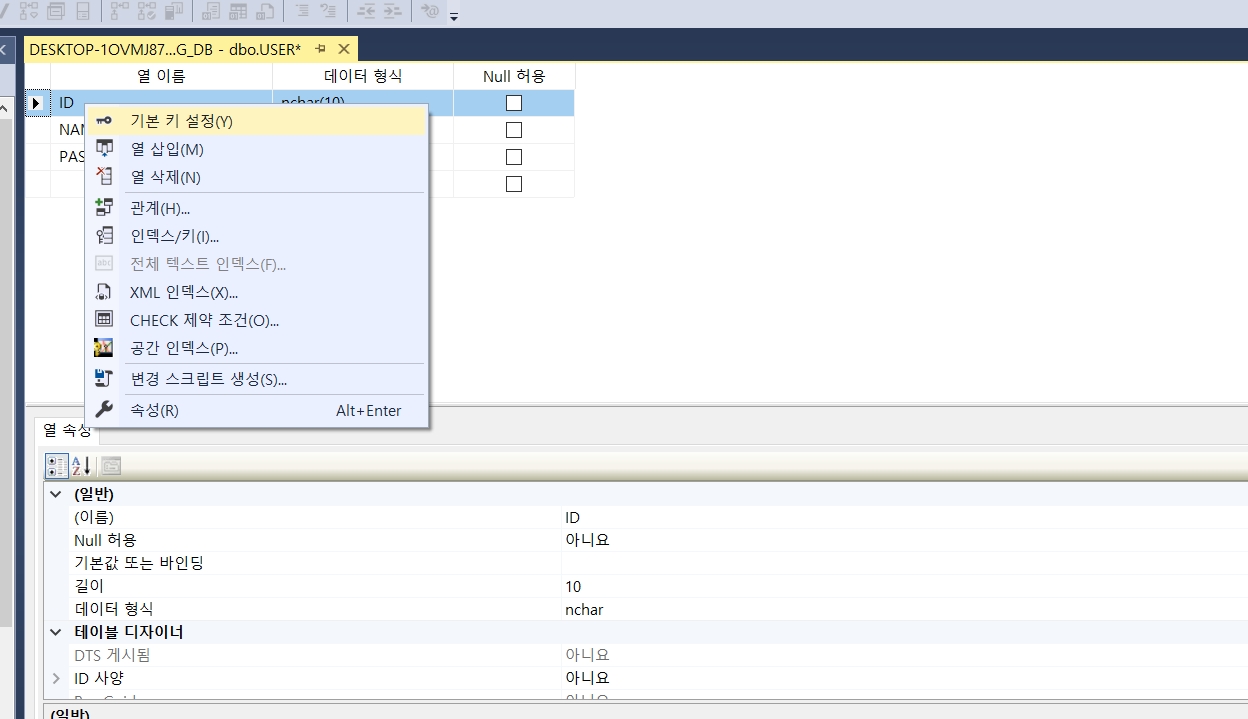The height and width of the screenshot is (719, 1248).
Task: Click the arrow with @ symbol toolbar icon
Action: coord(430,11)
